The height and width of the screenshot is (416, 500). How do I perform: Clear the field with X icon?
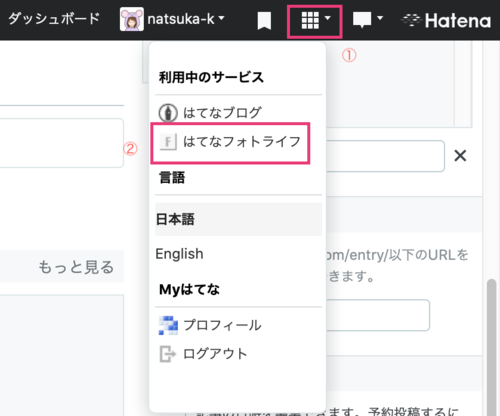click(x=460, y=156)
